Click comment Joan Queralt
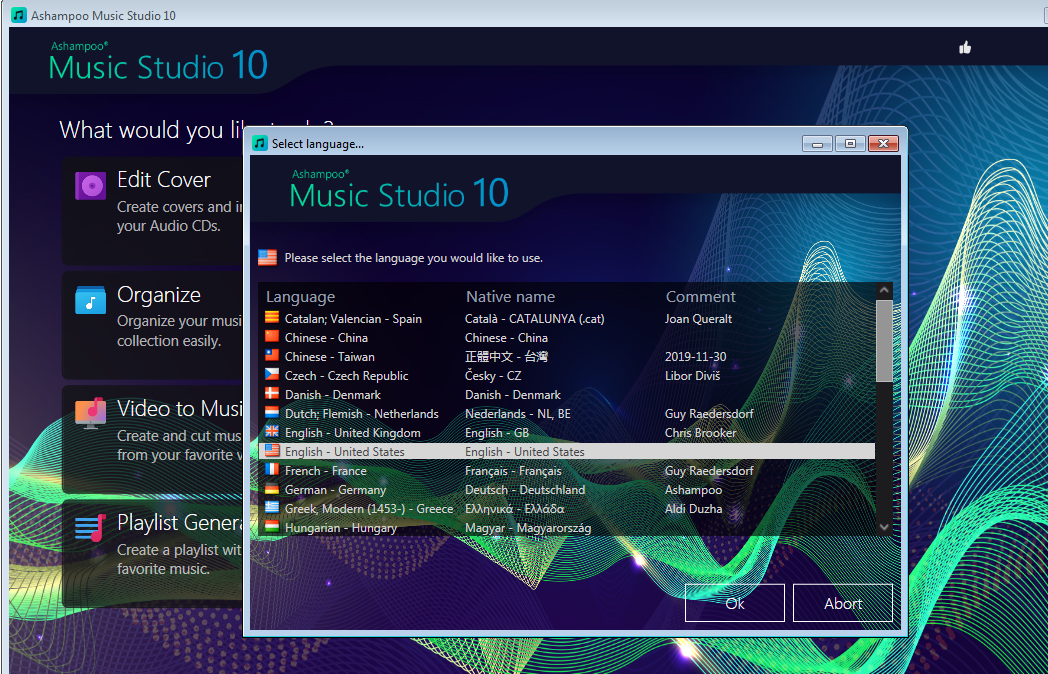 (698, 319)
